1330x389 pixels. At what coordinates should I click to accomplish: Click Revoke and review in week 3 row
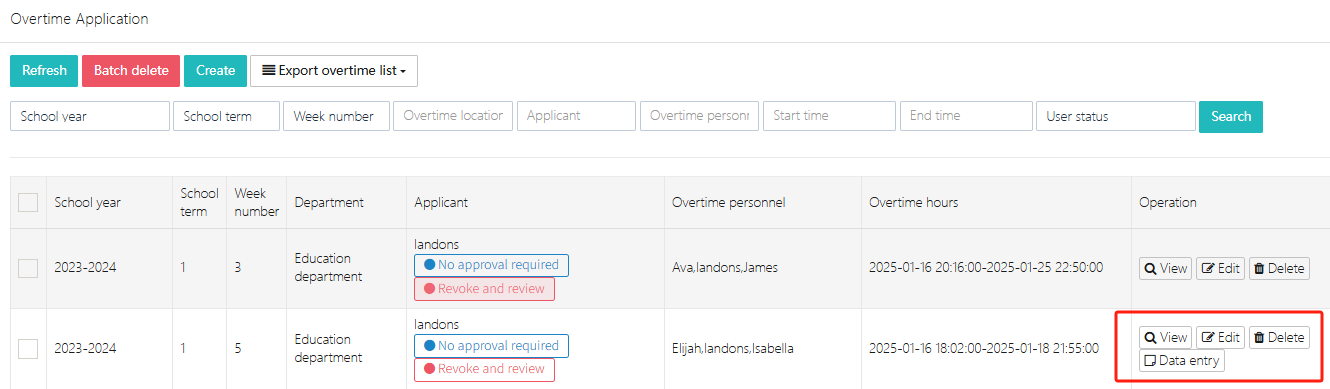484,289
